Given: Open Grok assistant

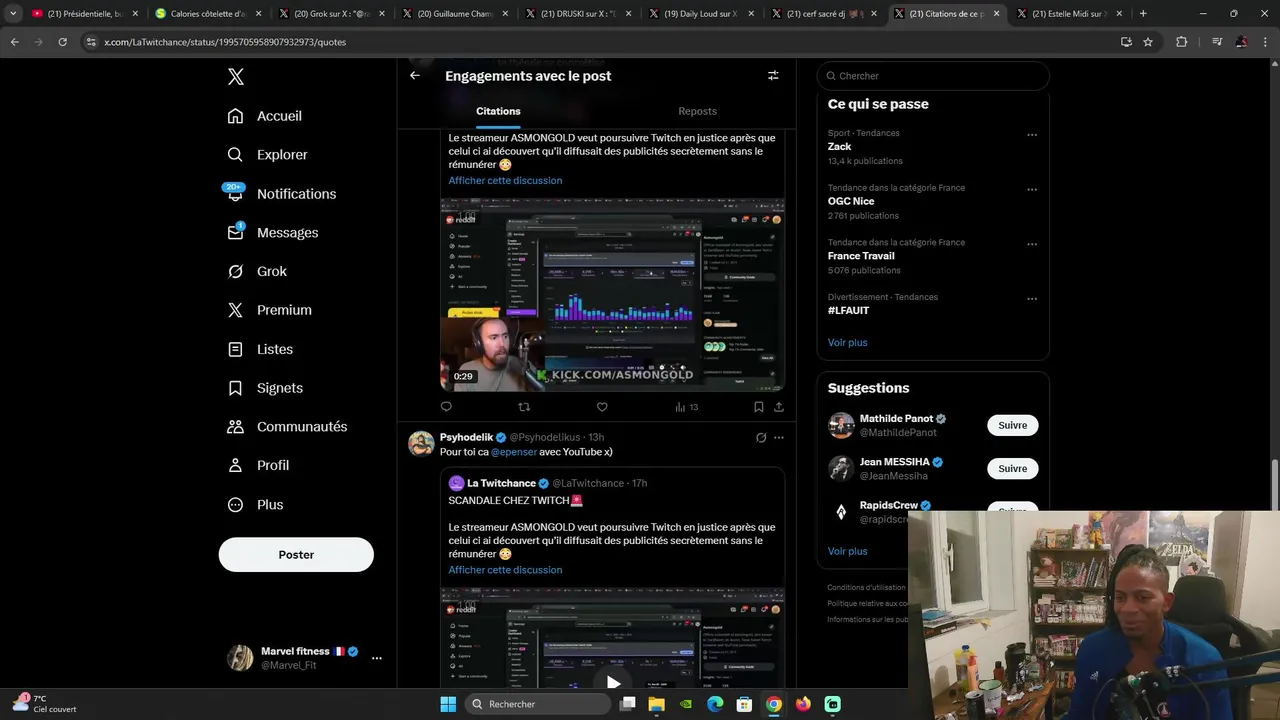Looking at the screenshot, I should 257,272.
